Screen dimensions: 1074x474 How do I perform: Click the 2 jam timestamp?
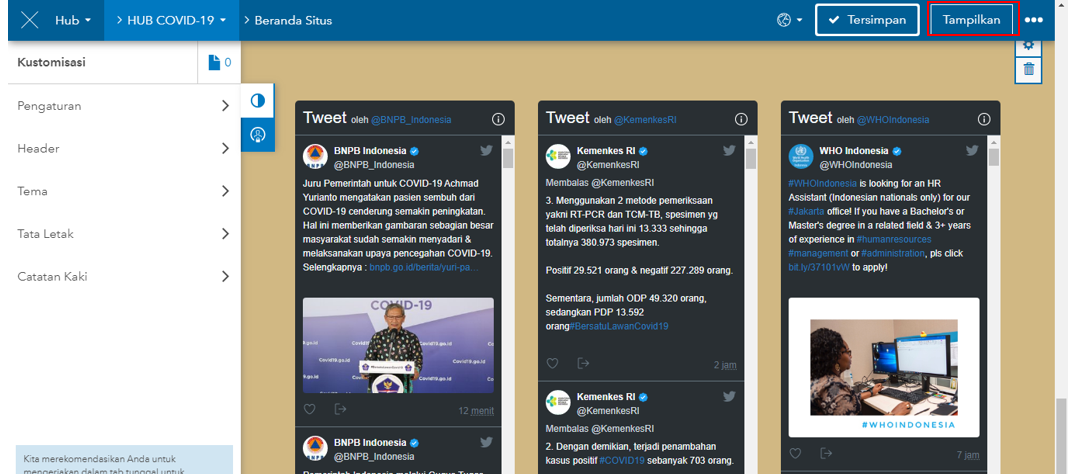click(725, 365)
